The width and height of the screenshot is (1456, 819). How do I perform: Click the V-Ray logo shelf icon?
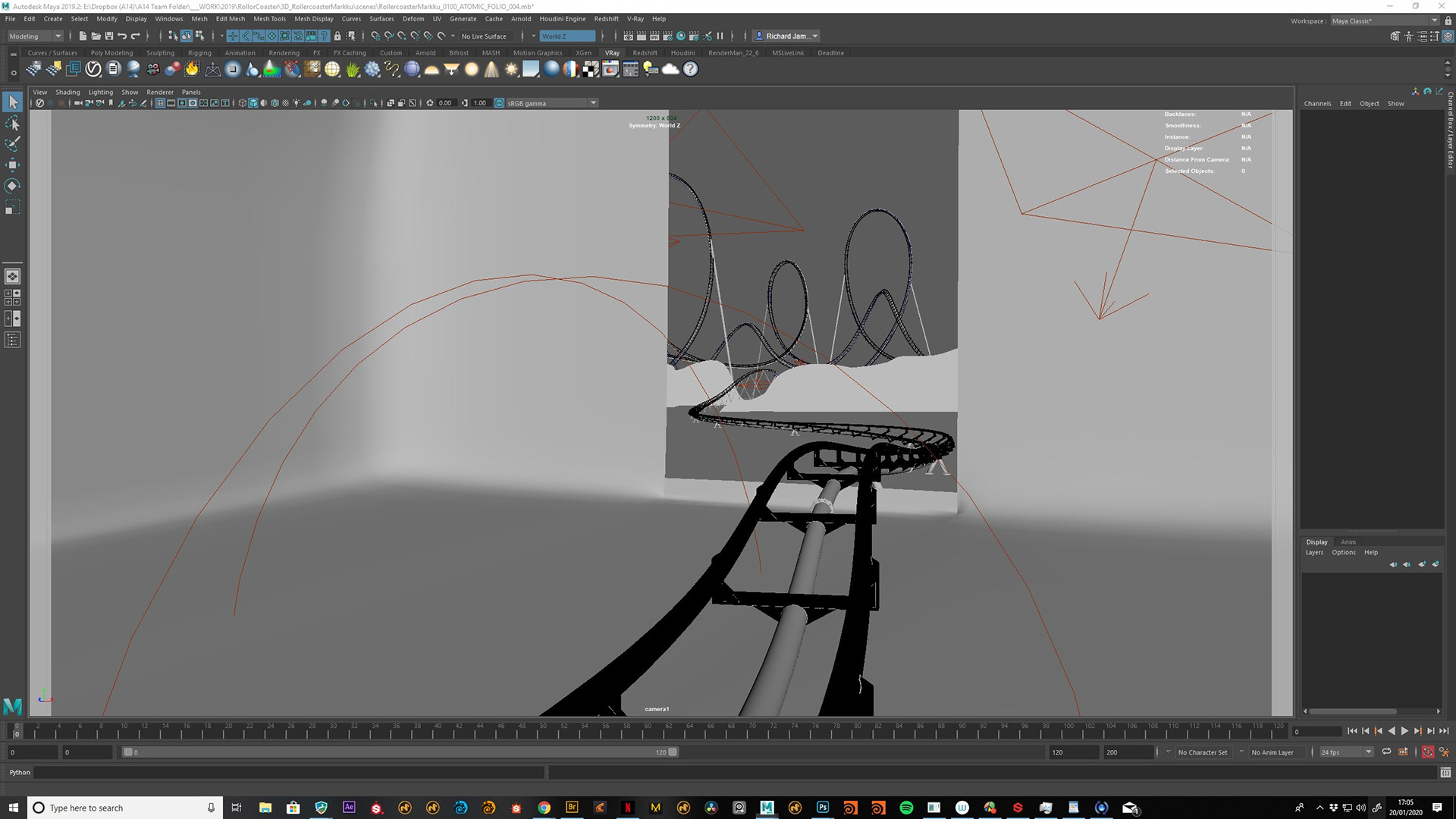coord(93,69)
